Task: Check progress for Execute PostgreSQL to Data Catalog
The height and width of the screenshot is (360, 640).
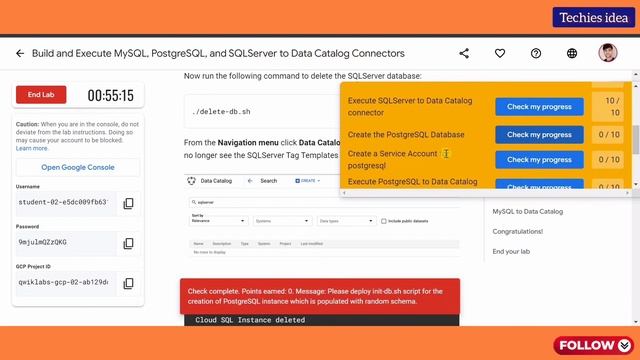Action: (x=539, y=184)
